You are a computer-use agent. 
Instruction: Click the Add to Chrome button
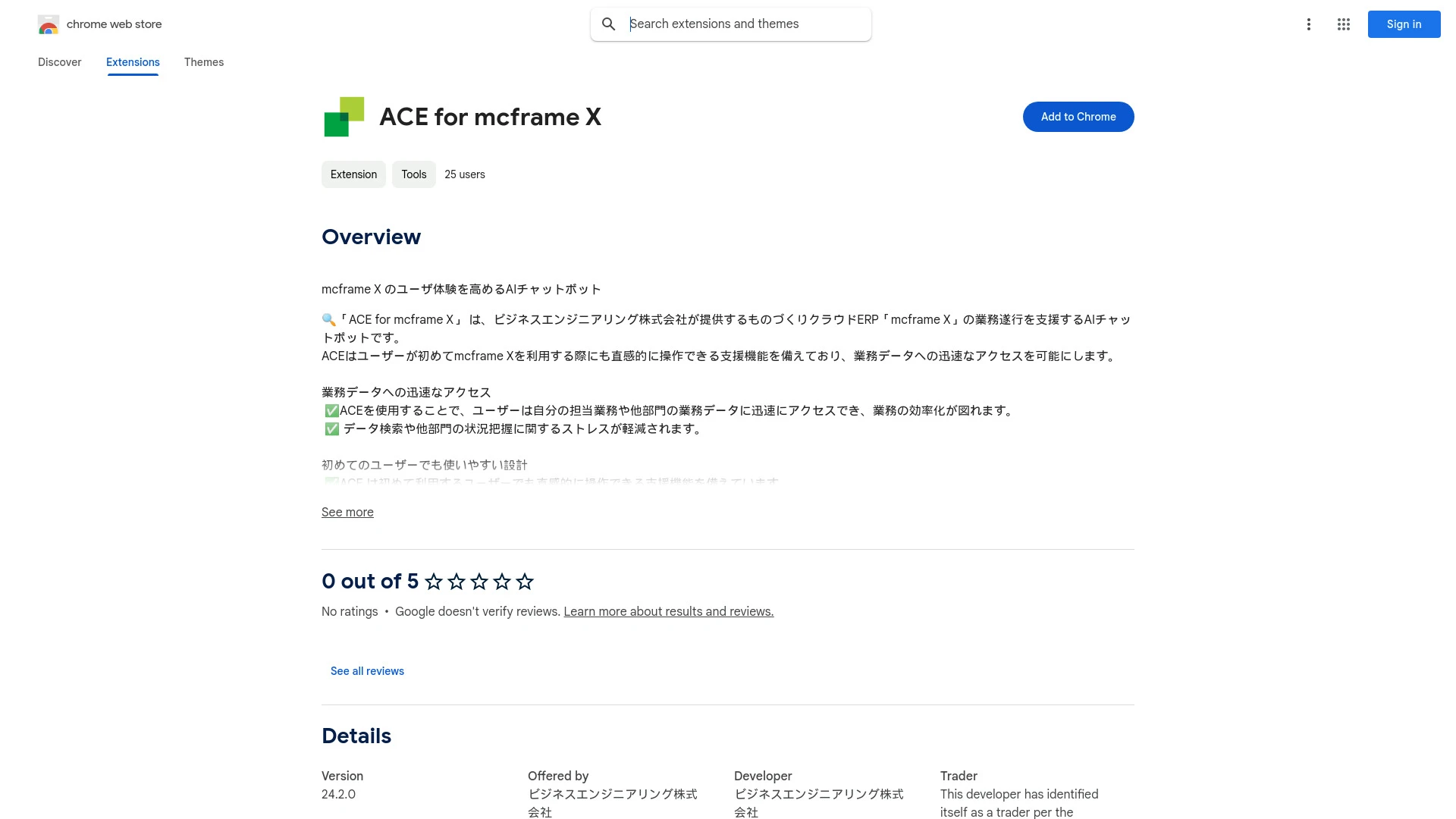1078,117
